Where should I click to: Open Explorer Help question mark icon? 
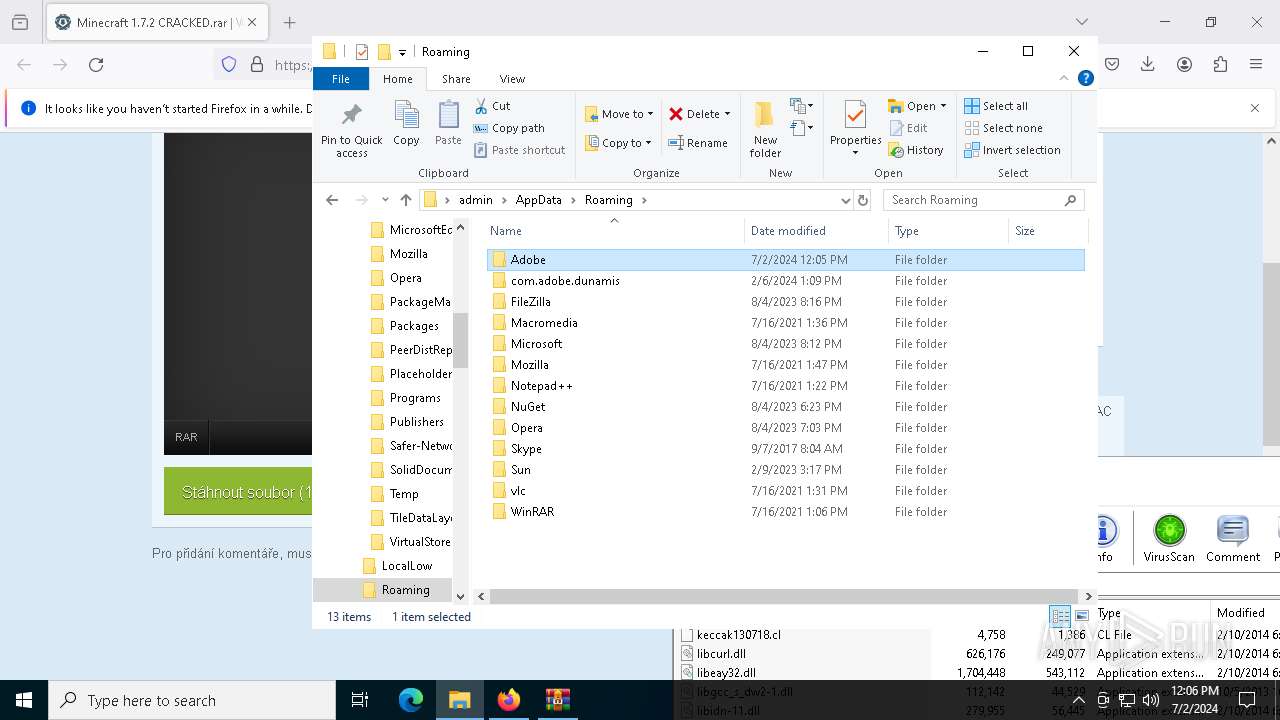point(1085,78)
